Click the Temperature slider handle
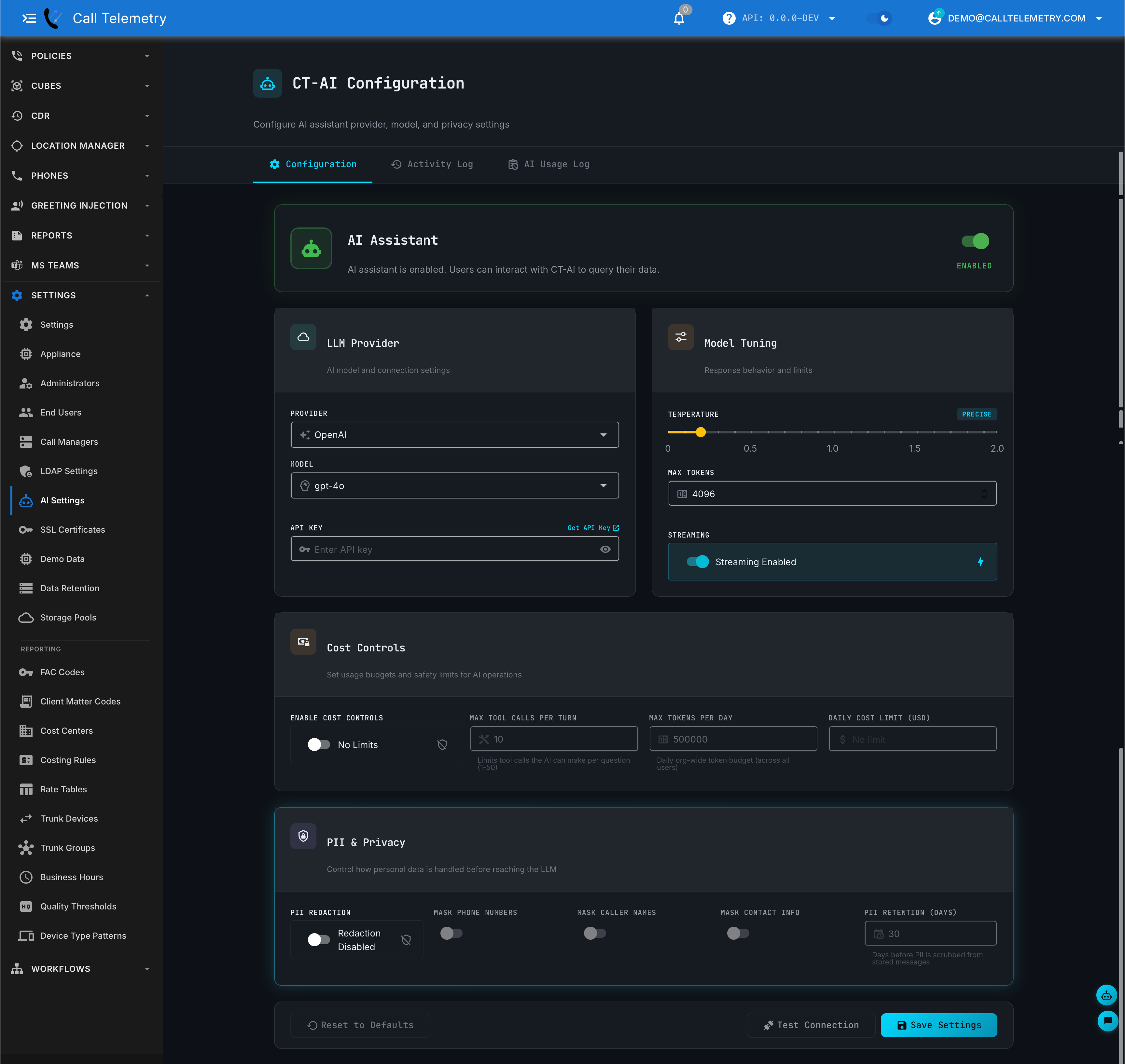The height and width of the screenshot is (1064, 1125). coord(701,432)
